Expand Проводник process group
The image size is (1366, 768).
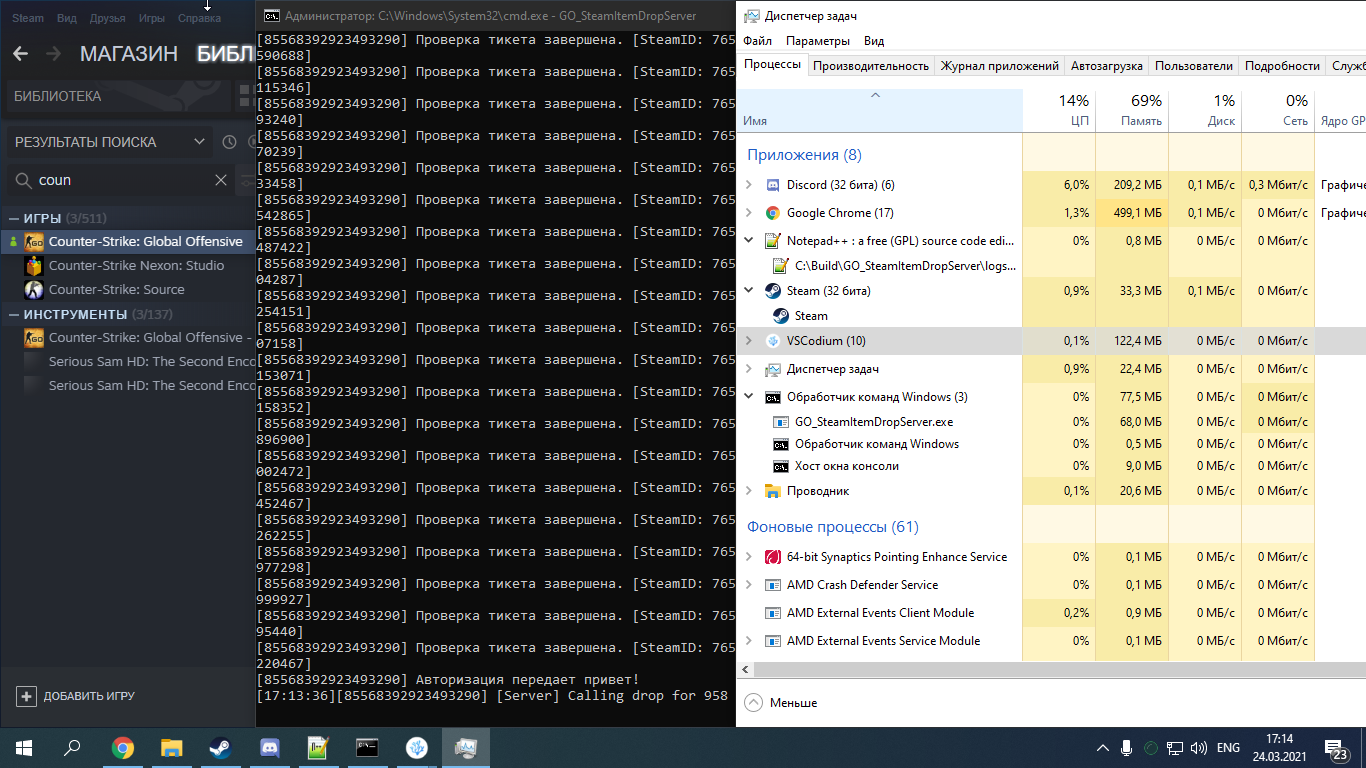pyautogui.click(x=749, y=491)
